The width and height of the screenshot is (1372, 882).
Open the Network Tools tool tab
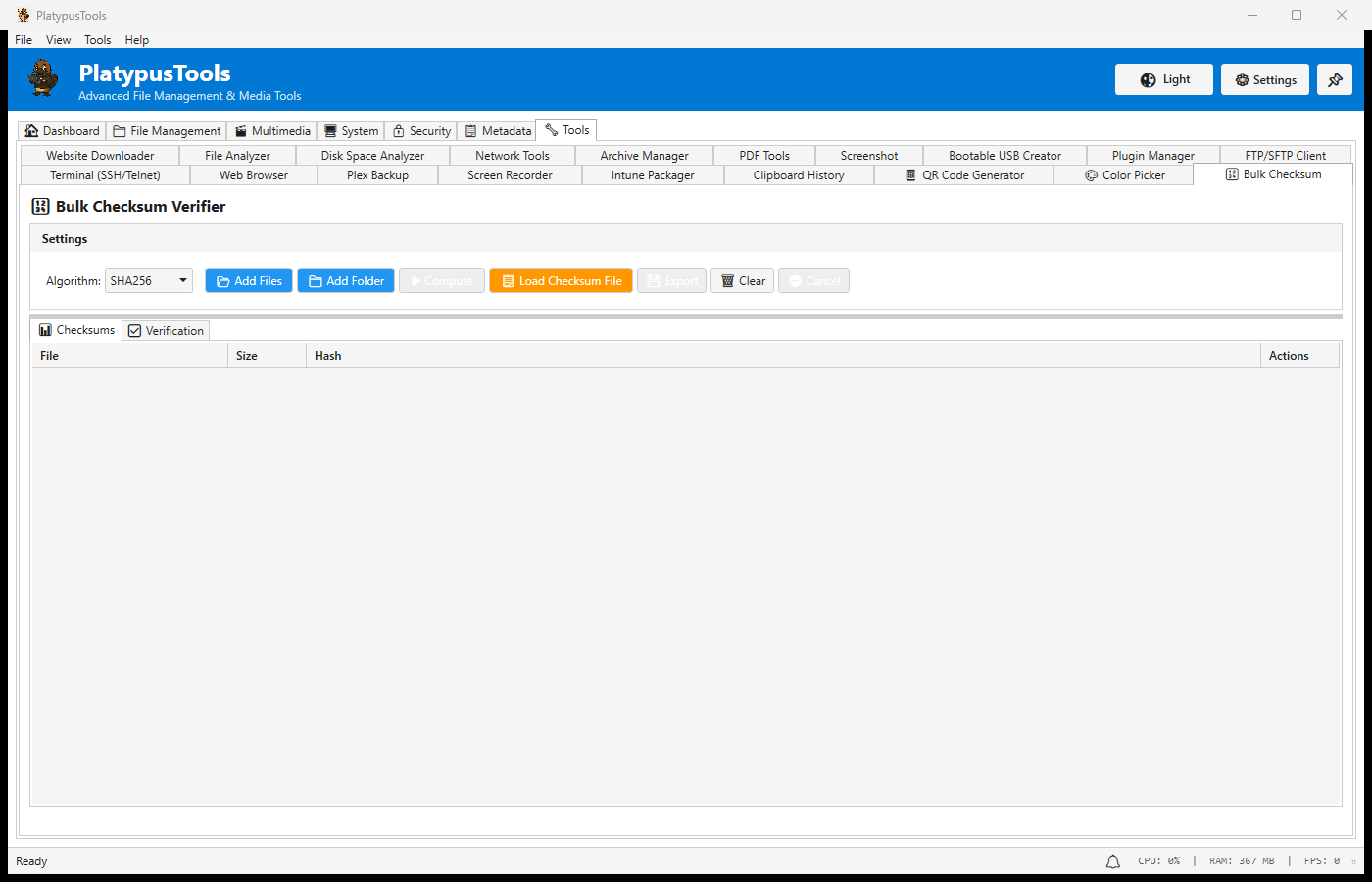(x=511, y=155)
